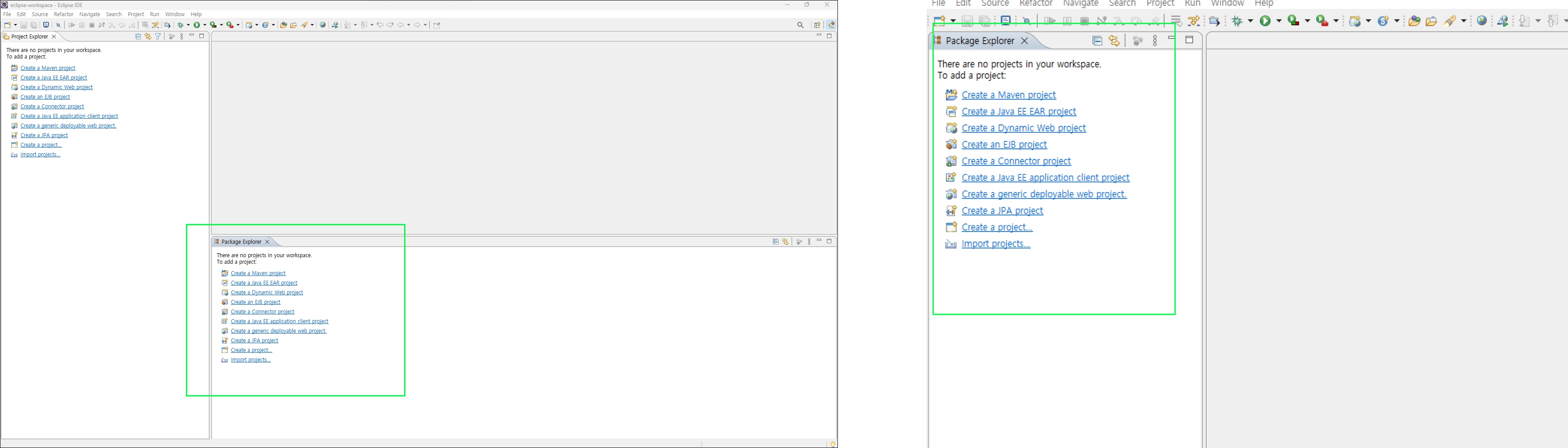Click the New wizard icon in the full Eclipse window
The width and height of the screenshot is (1568, 448).
click(7, 25)
